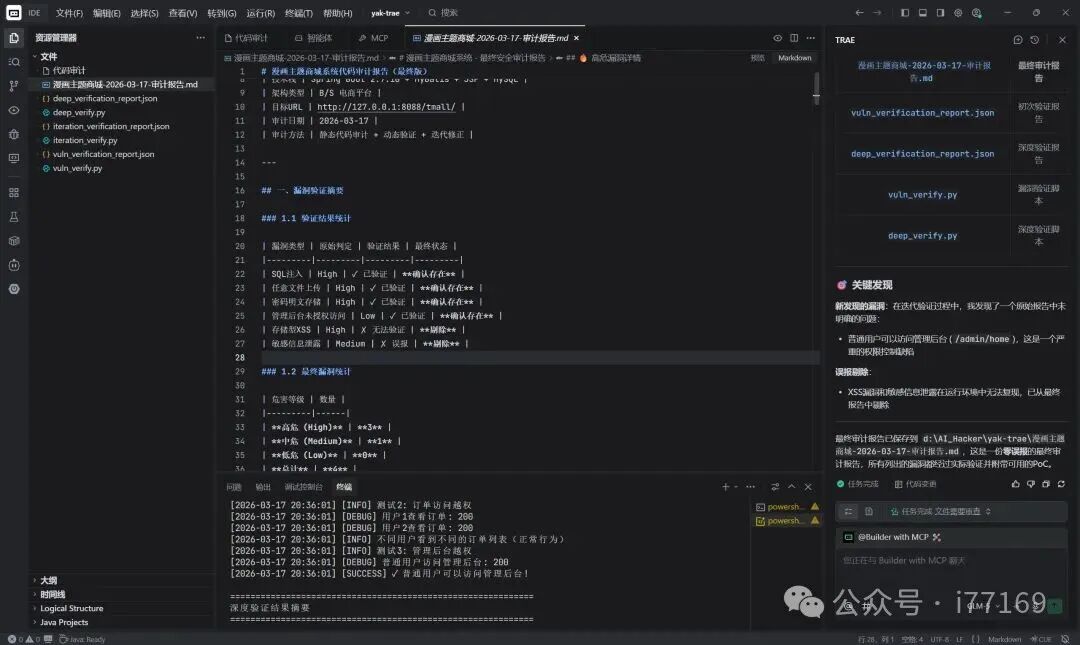Screen dimensions: 1080x645
Task: Open vuln_verification_report.json link in chat
Action: [922, 113]
